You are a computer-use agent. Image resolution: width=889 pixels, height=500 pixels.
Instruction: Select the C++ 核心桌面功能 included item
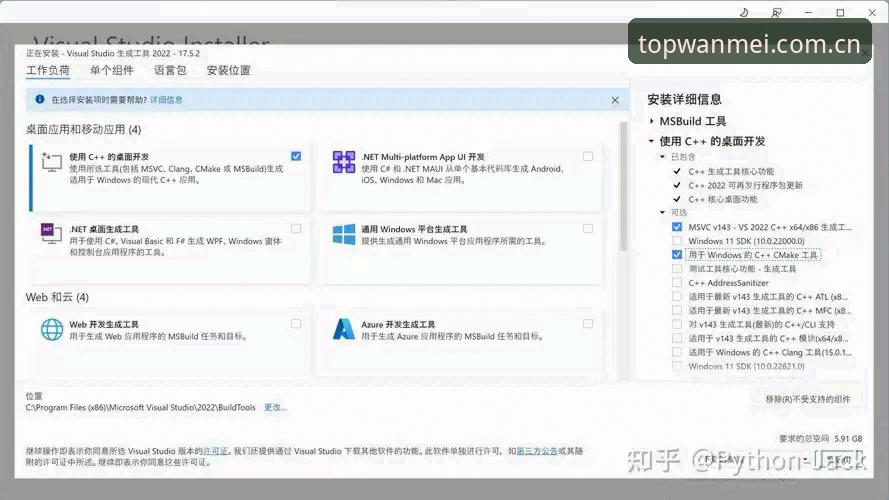tap(723, 199)
